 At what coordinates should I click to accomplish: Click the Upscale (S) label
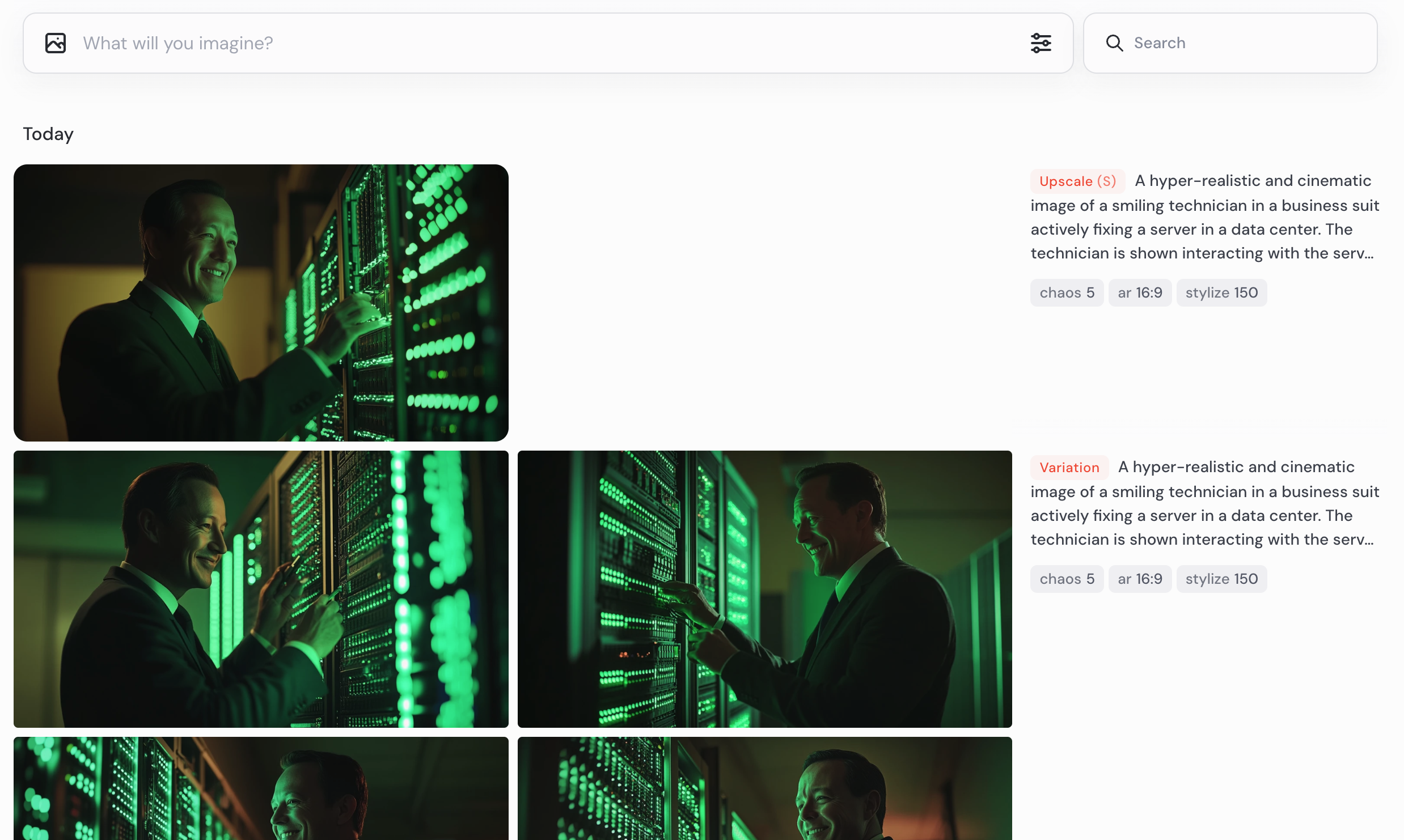1077,181
